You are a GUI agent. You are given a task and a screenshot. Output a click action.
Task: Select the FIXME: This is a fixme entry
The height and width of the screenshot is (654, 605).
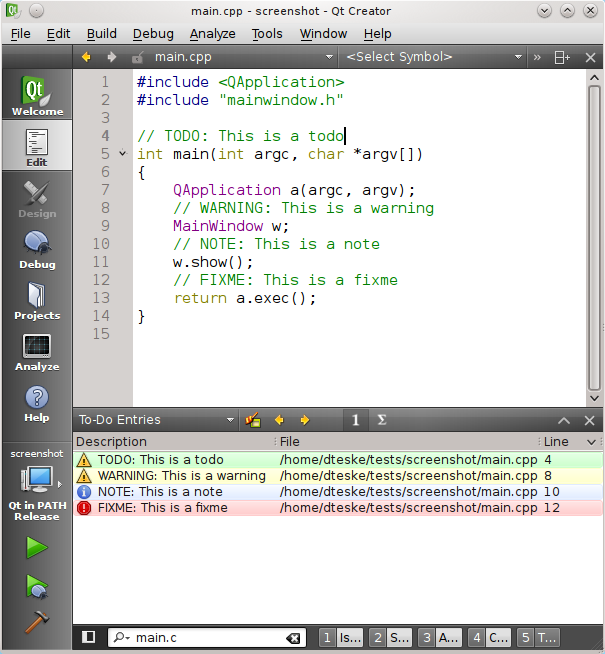coord(338,508)
